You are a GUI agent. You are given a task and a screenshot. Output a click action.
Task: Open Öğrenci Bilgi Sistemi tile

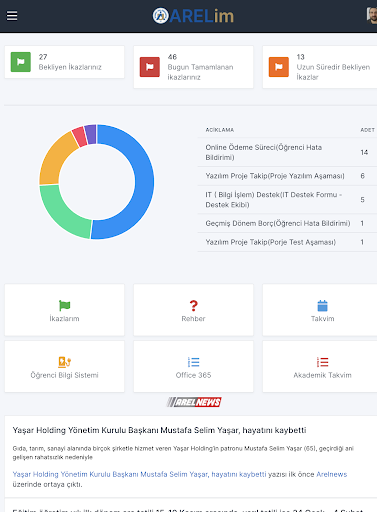pos(64,367)
